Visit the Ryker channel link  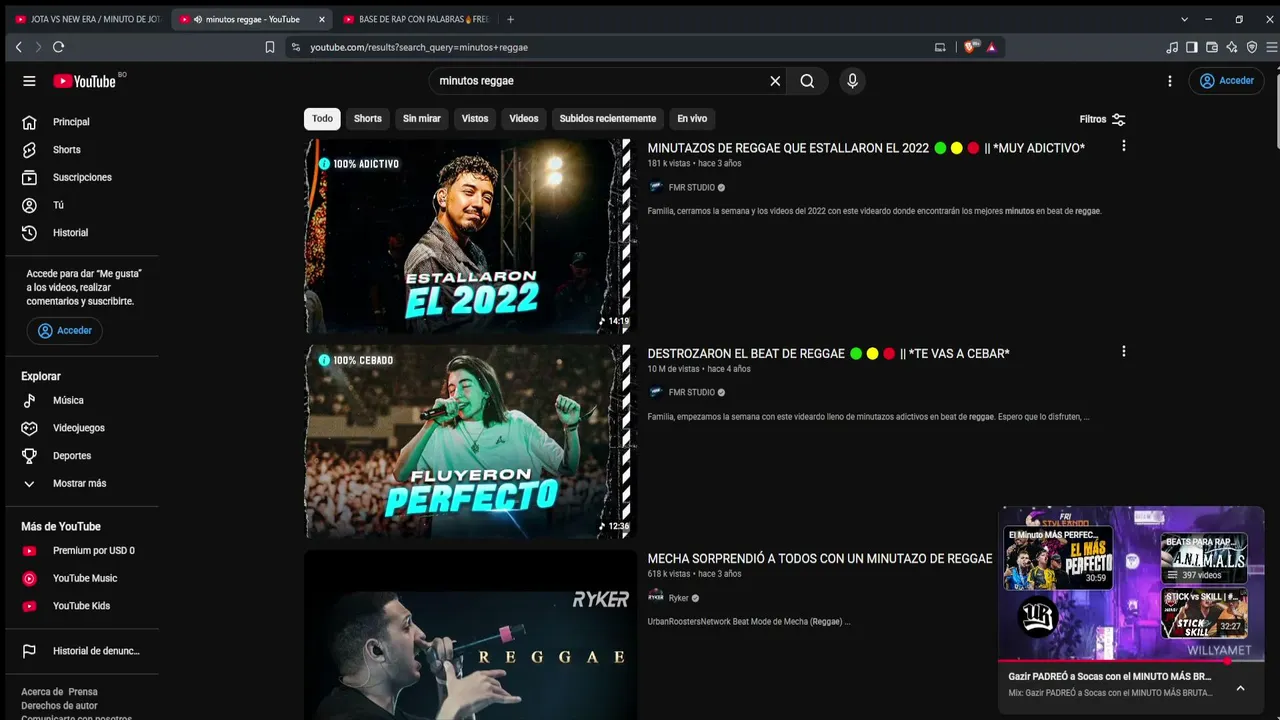pos(678,598)
